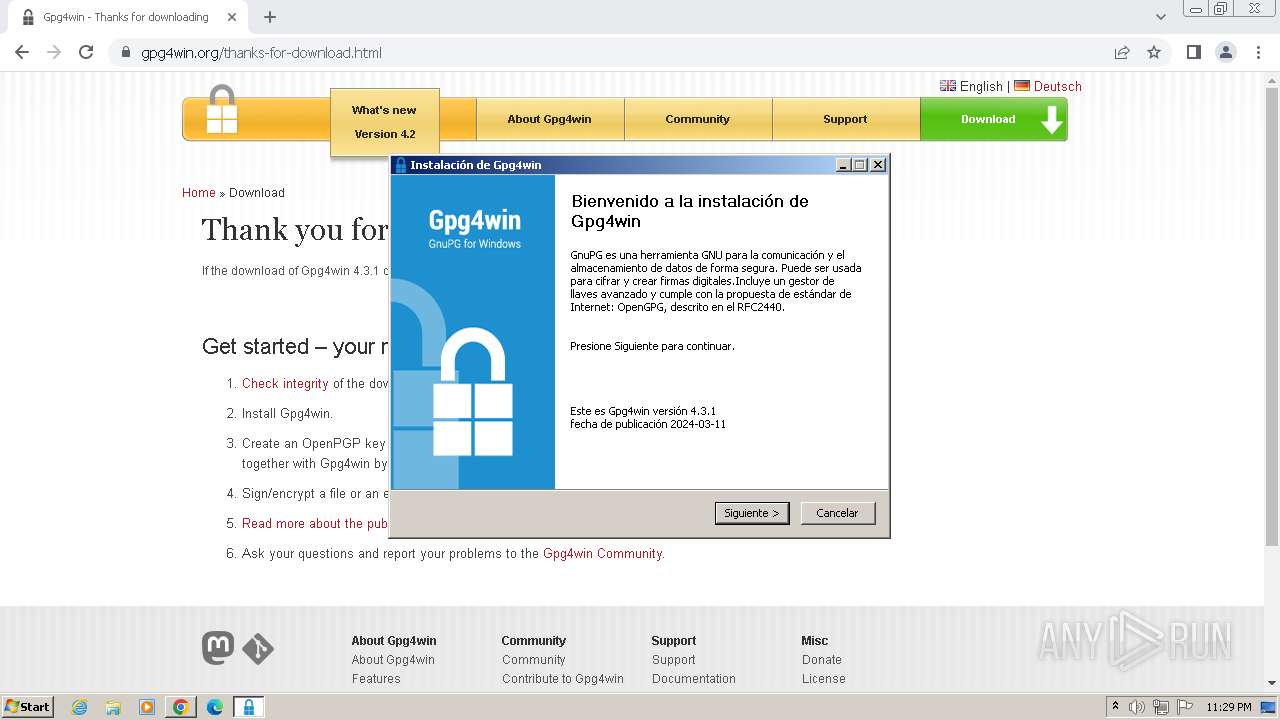1280x720 pixels.
Task: Open footer Community link under Community heading
Action: click(533, 660)
